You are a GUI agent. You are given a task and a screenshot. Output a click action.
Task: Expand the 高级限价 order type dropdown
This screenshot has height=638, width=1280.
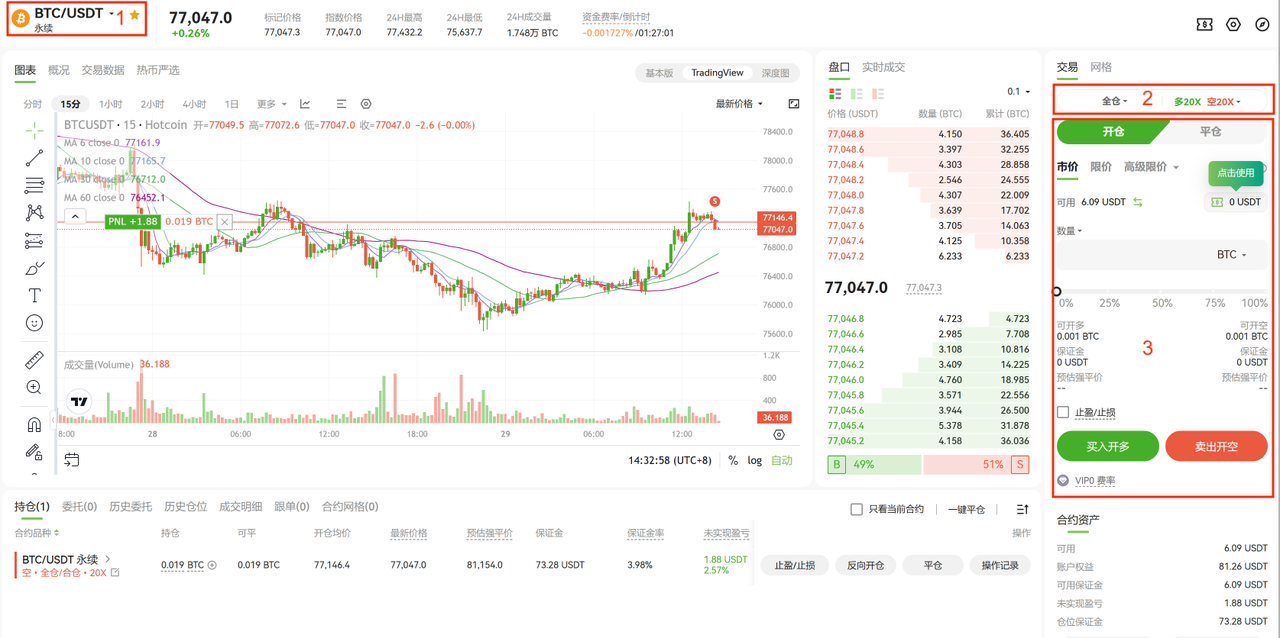pos(1151,167)
